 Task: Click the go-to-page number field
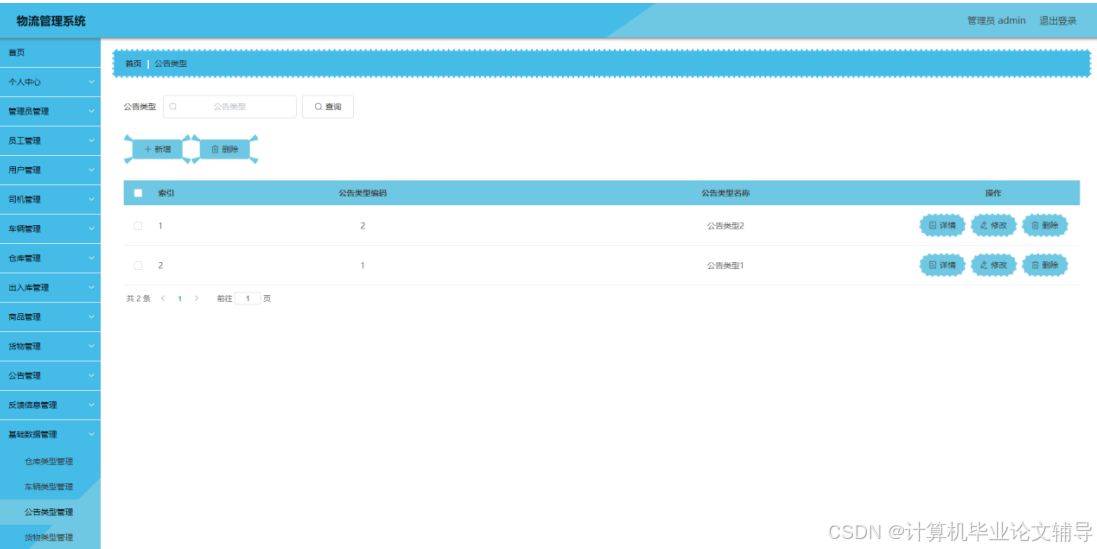coord(248,299)
